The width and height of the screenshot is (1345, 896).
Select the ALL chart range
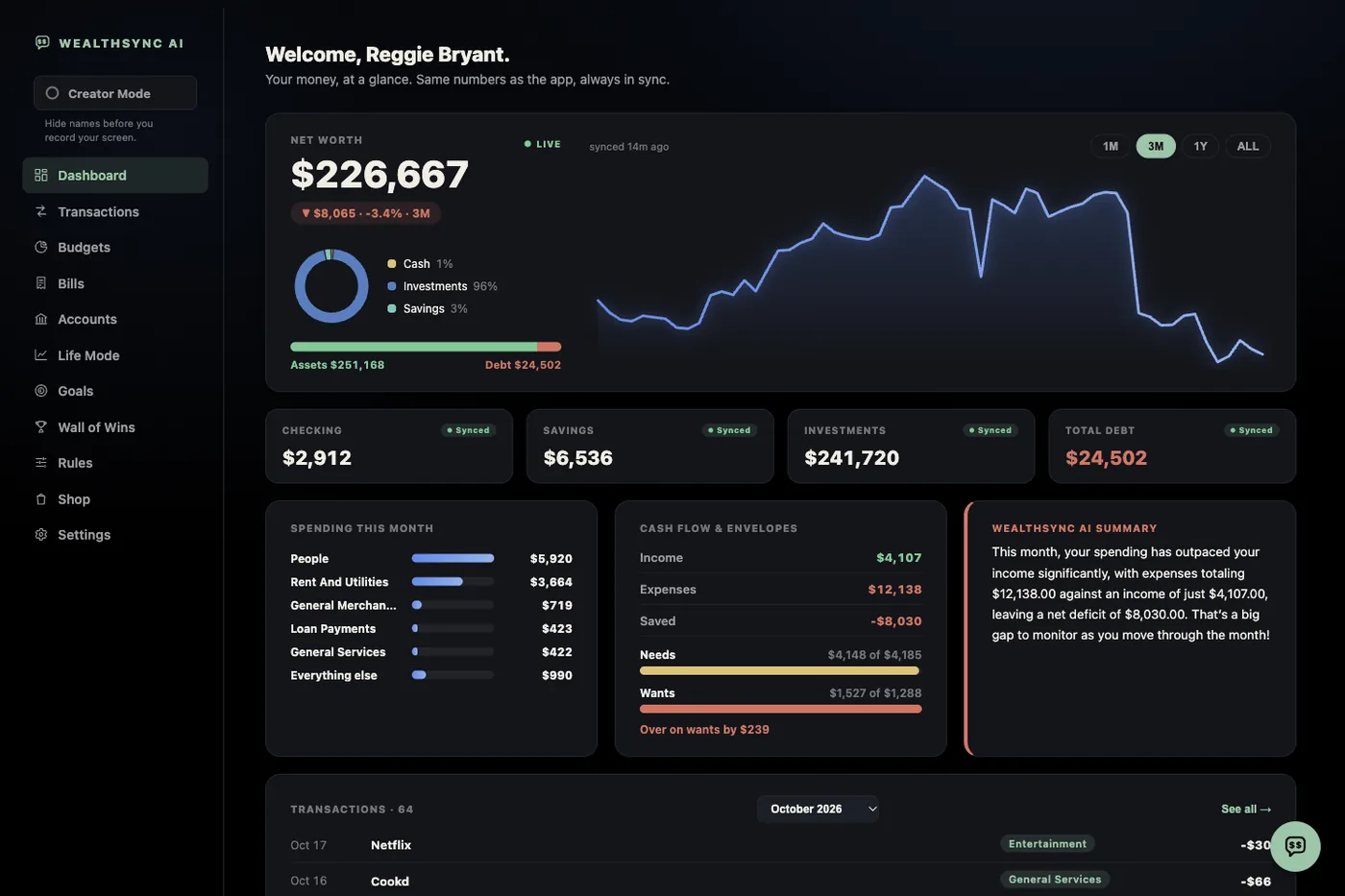coord(1248,146)
